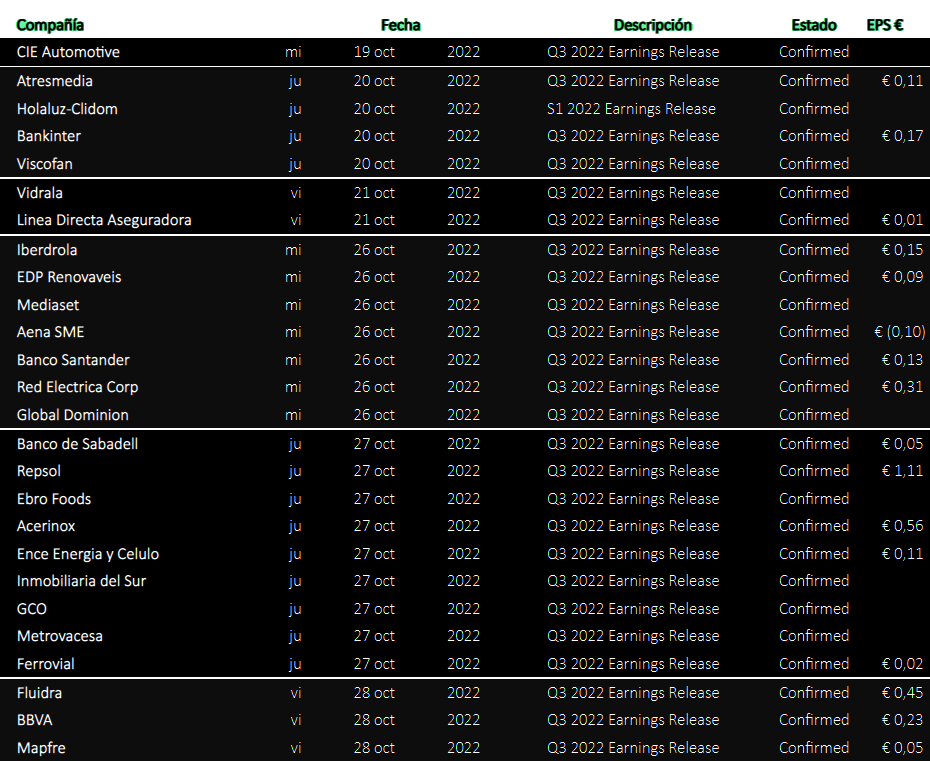Select the Mediaset company cell
This screenshot has width=930, height=761.
click(48, 305)
